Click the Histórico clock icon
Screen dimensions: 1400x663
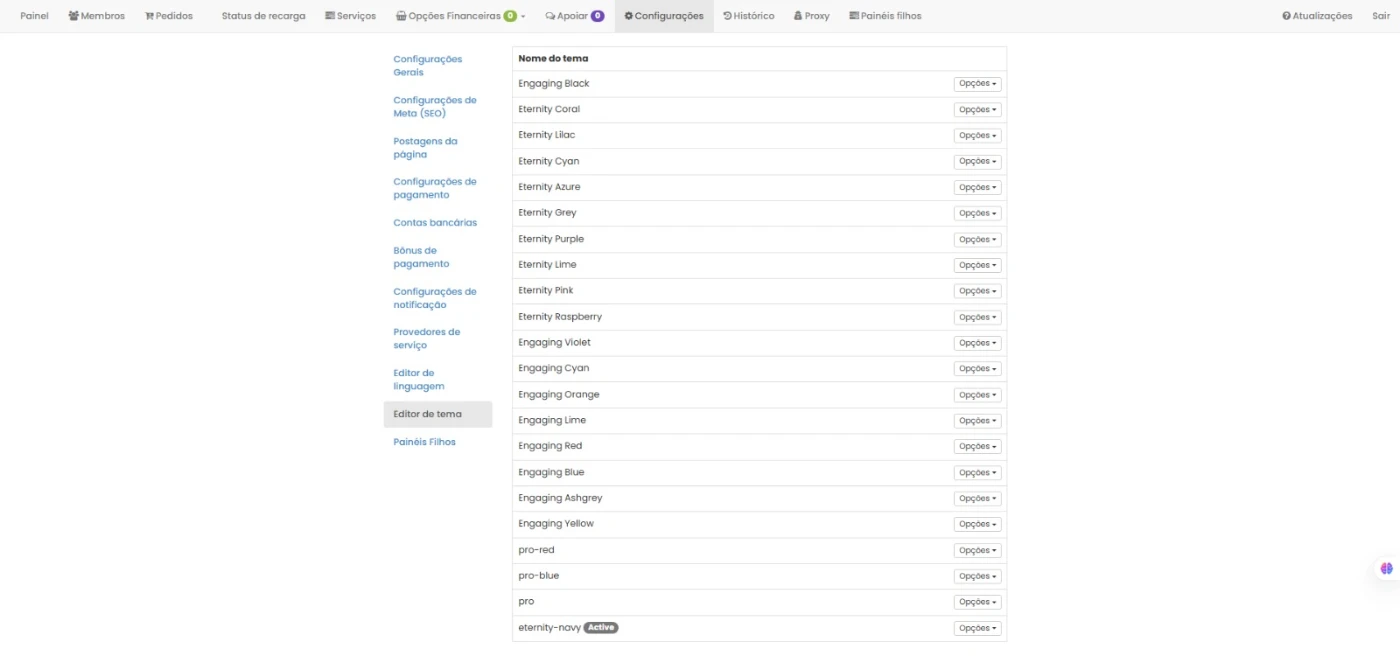[x=727, y=16]
